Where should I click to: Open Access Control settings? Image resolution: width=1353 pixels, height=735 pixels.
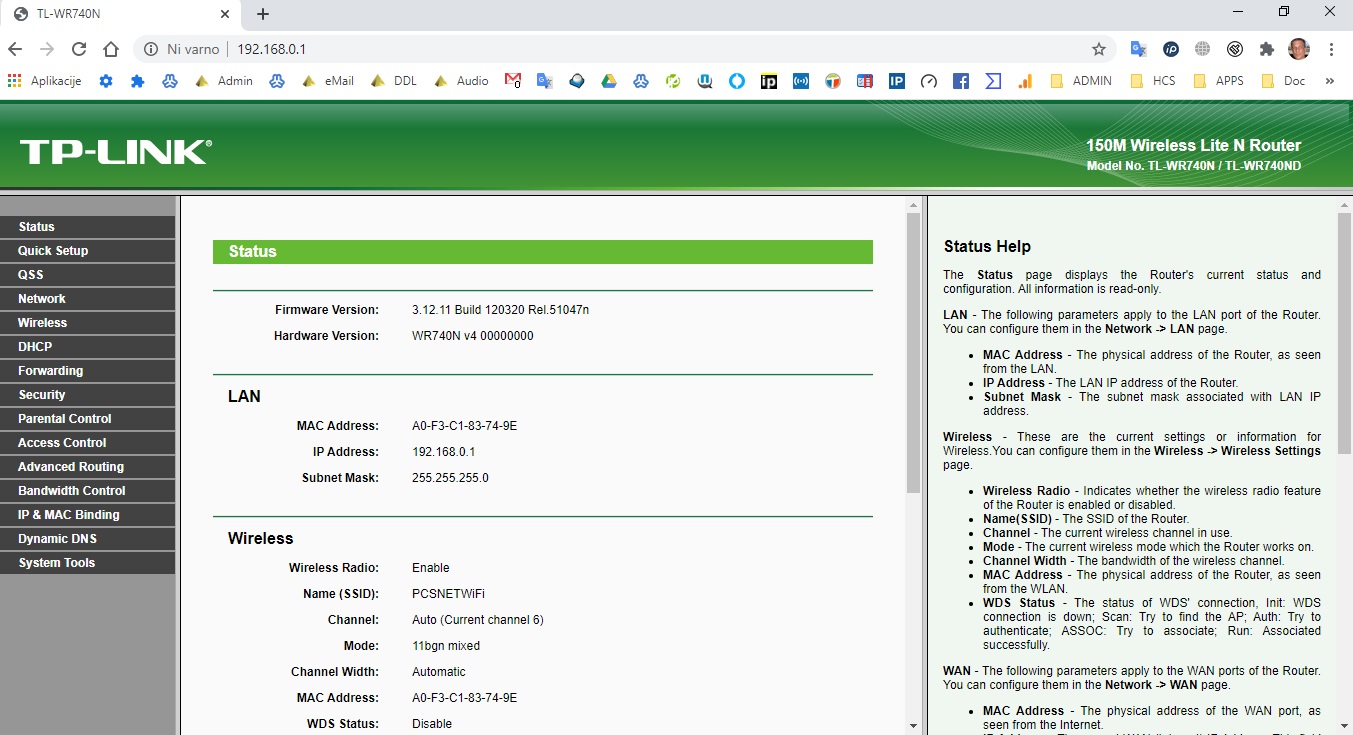point(87,443)
